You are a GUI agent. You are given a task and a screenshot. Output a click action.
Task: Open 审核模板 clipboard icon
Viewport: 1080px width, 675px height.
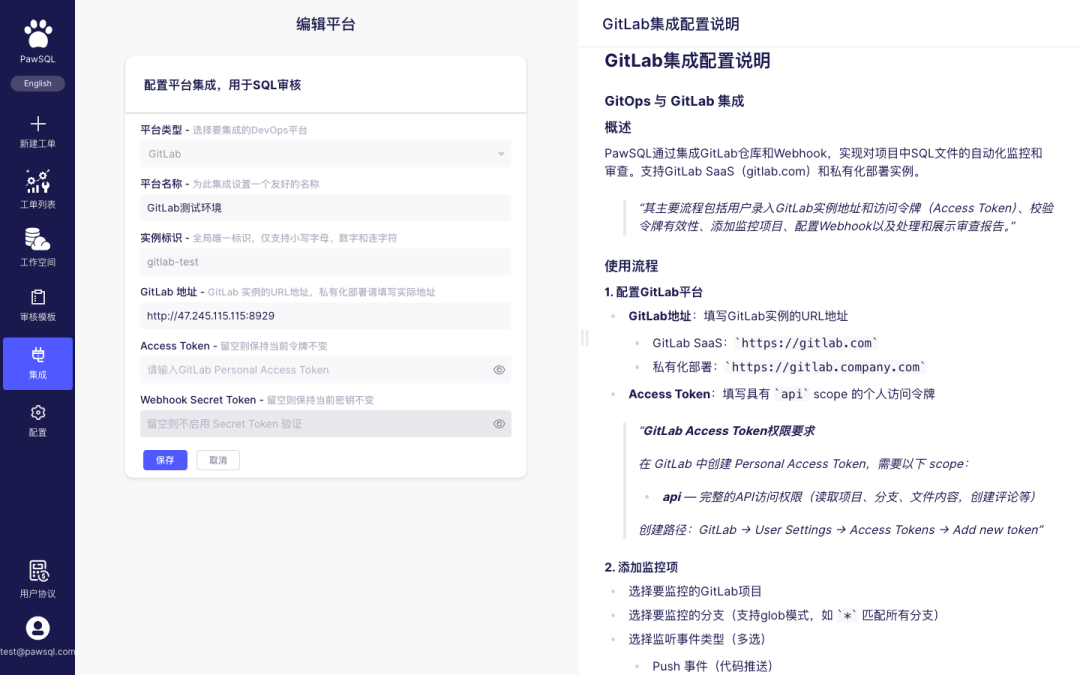(38, 297)
